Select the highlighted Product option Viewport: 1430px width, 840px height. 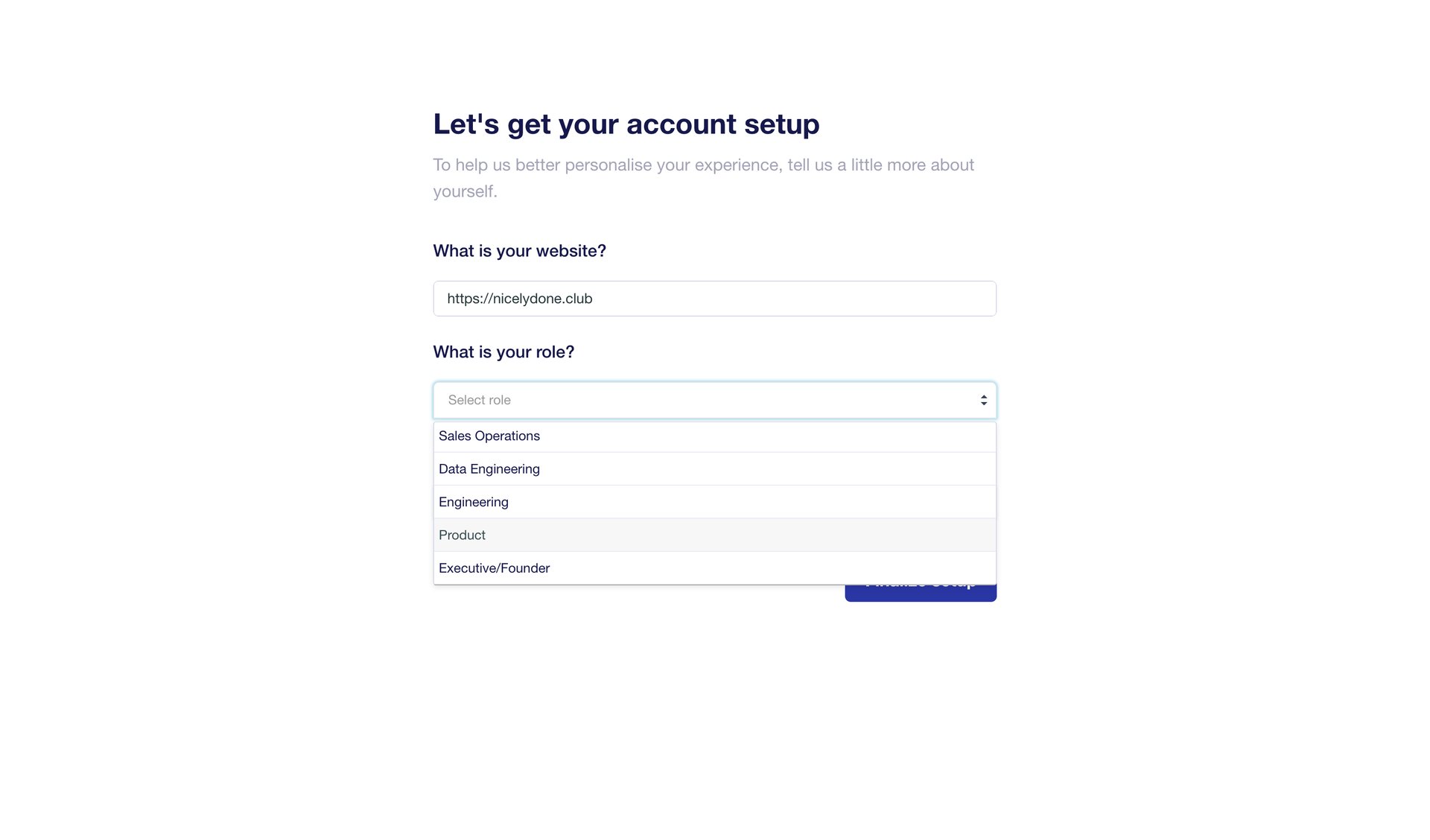(x=462, y=535)
